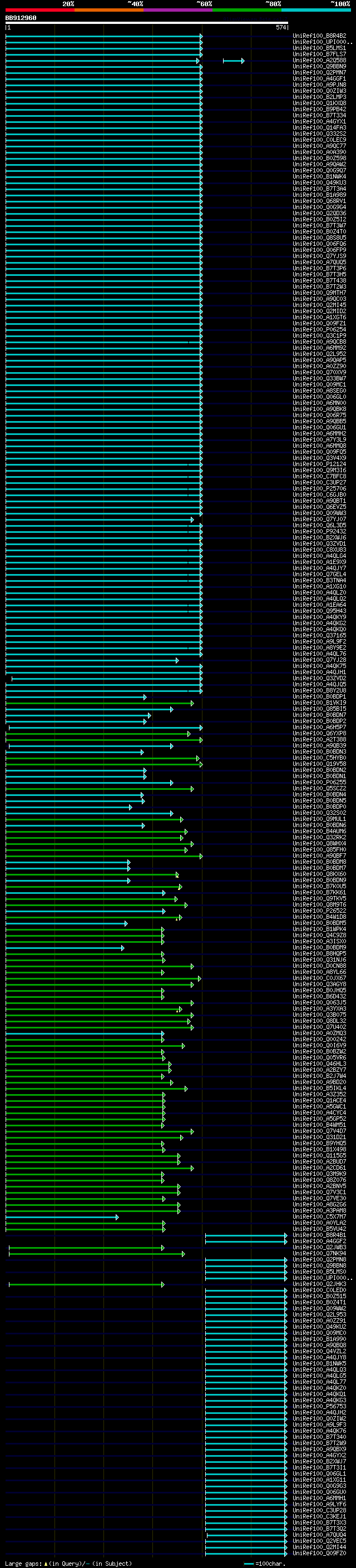
Task: Open hit UniRef100_Q2PMN7
Action: (x=319, y=72)
